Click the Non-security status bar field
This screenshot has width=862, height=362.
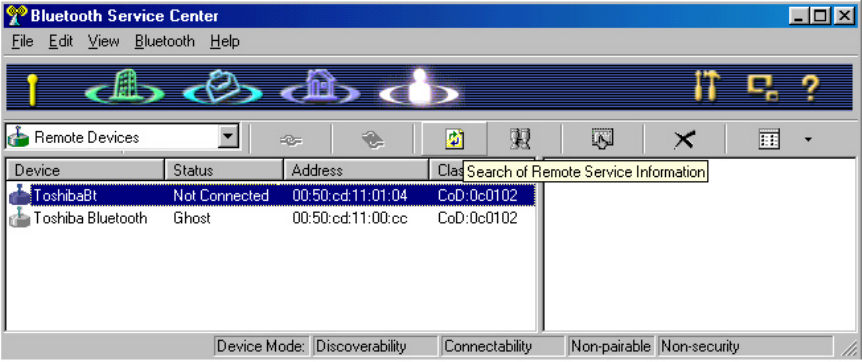(x=745, y=347)
